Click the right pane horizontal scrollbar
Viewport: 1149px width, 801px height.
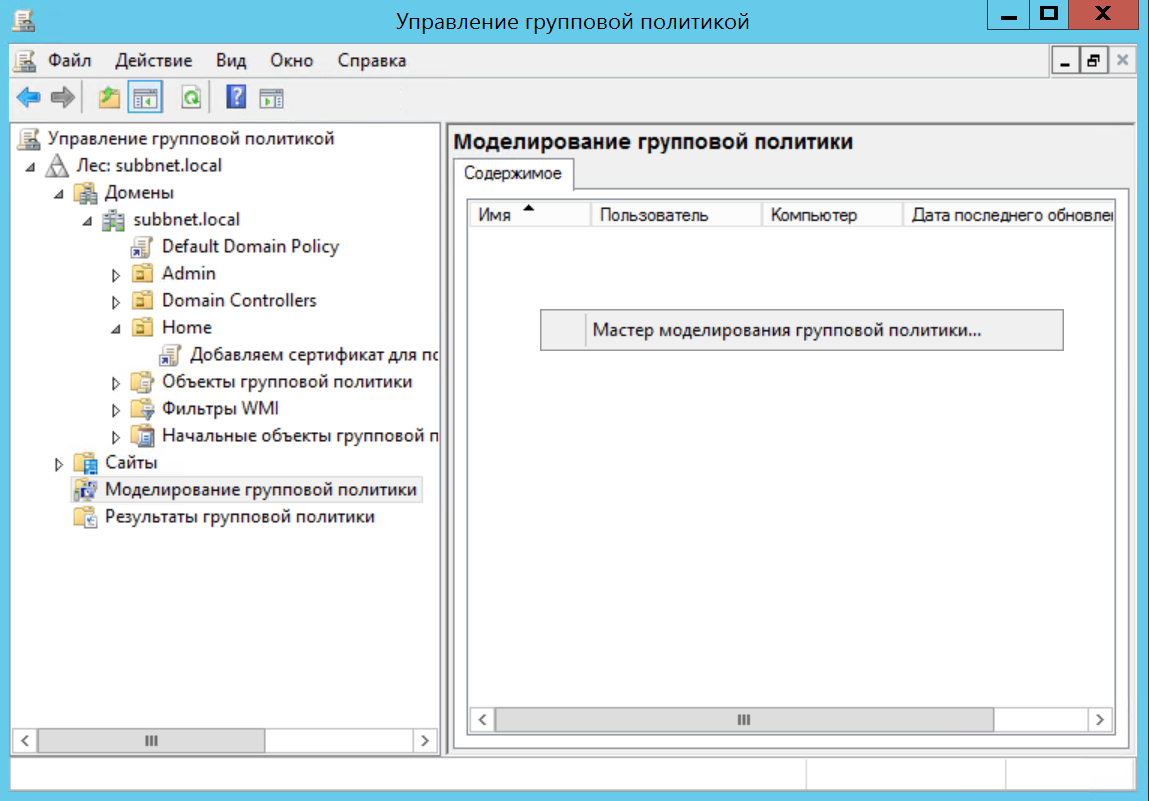[743, 720]
